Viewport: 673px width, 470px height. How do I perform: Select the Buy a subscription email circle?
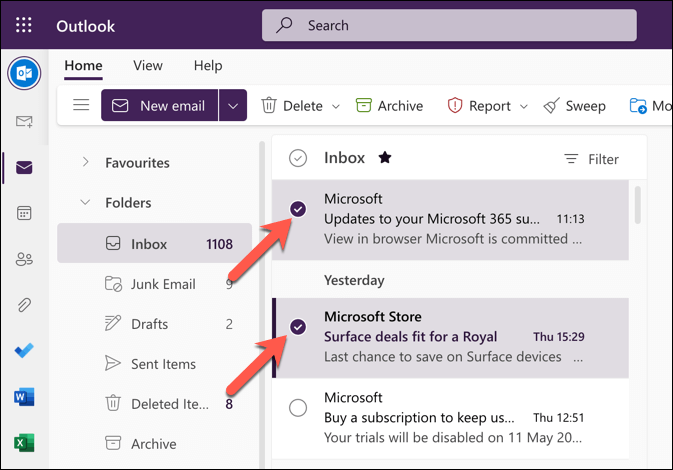pyautogui.click(x=297, y=408)
